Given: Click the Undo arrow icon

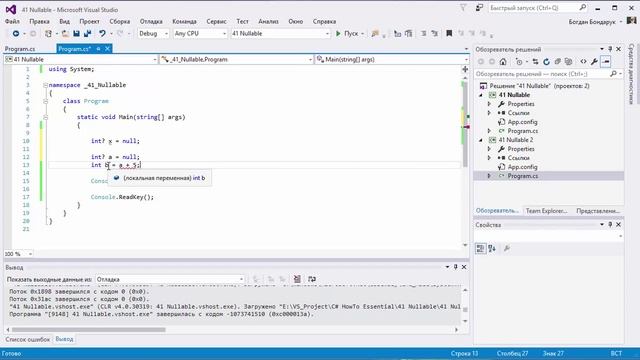Looking at the screenshot, I should click(x=102, y=33).
